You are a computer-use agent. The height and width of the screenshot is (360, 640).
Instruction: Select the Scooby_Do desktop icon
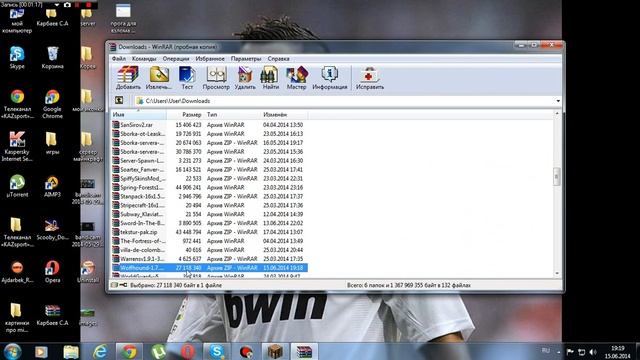coord(52,229)
